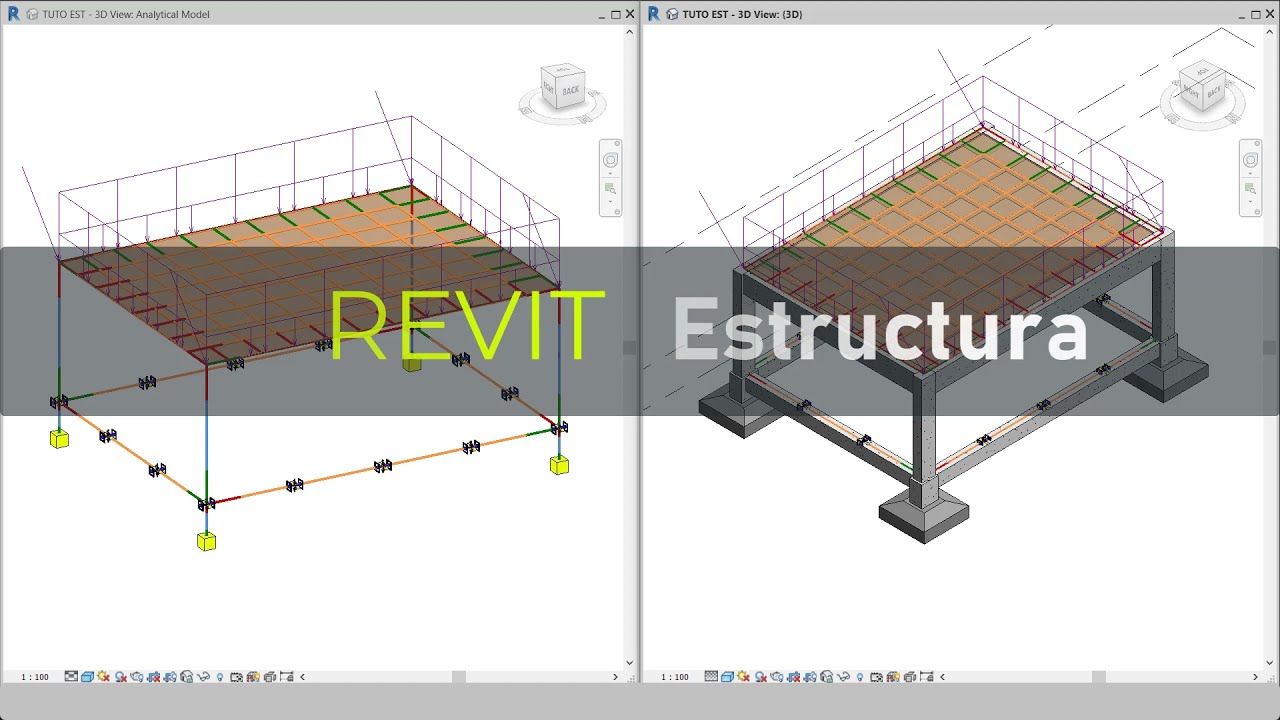The height and width of the screenshot is (720, 1280).
Task: Toggle Show Analytical Model in Analytical Model view
Action: coord(253,677)
